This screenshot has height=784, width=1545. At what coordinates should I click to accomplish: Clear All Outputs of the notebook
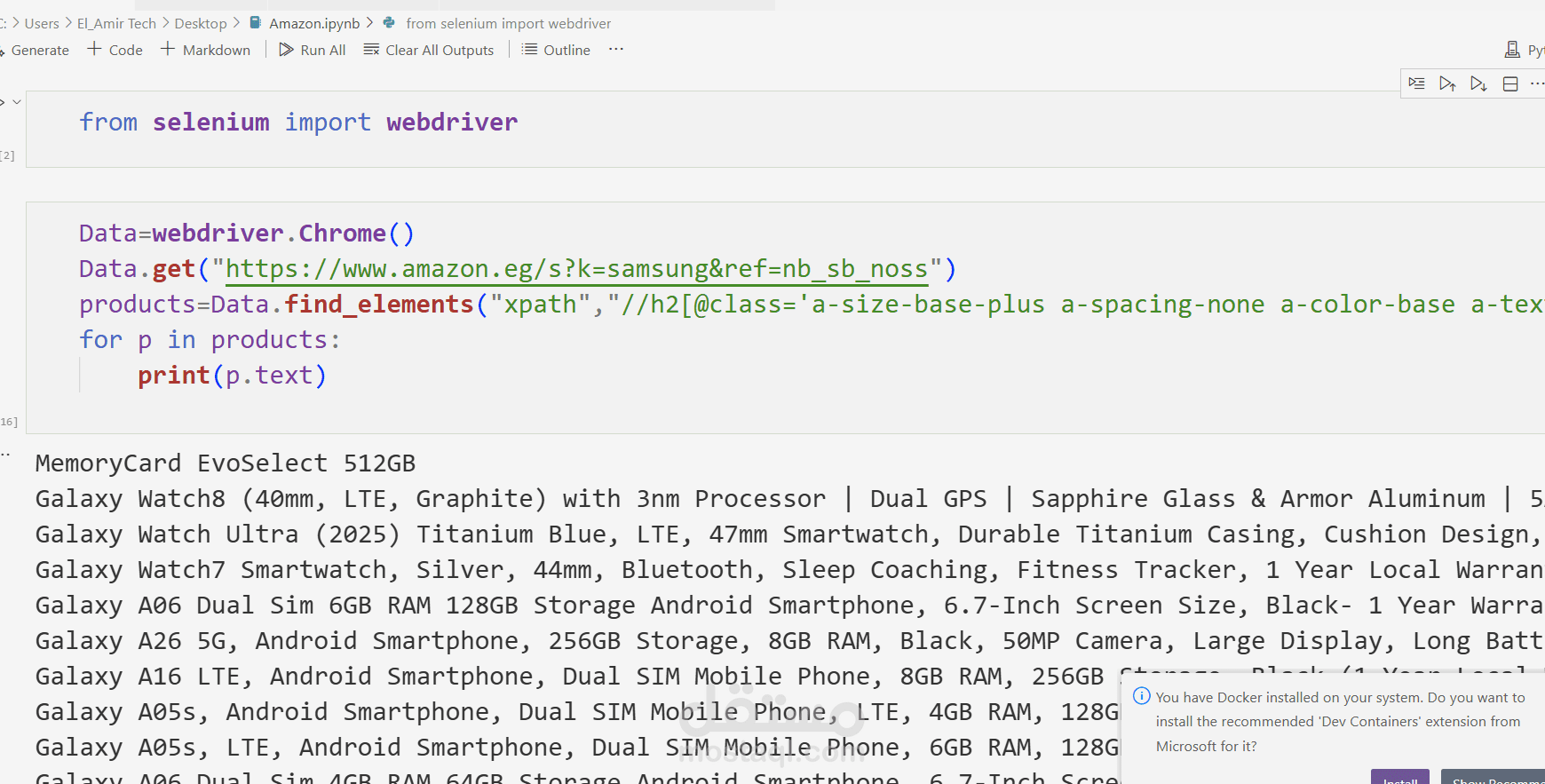click(x=429, y=50)
